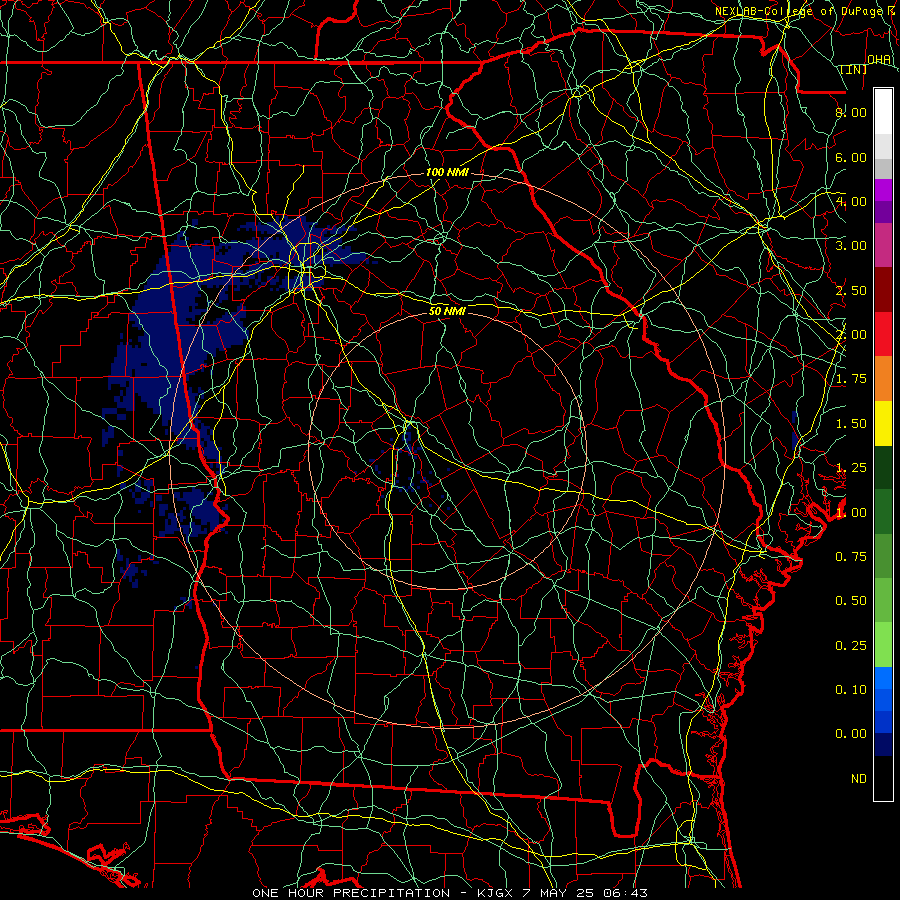Click the 3.00 legend value
The height and width of the screenshot is (900, 900).
click(x=851, y=246)
